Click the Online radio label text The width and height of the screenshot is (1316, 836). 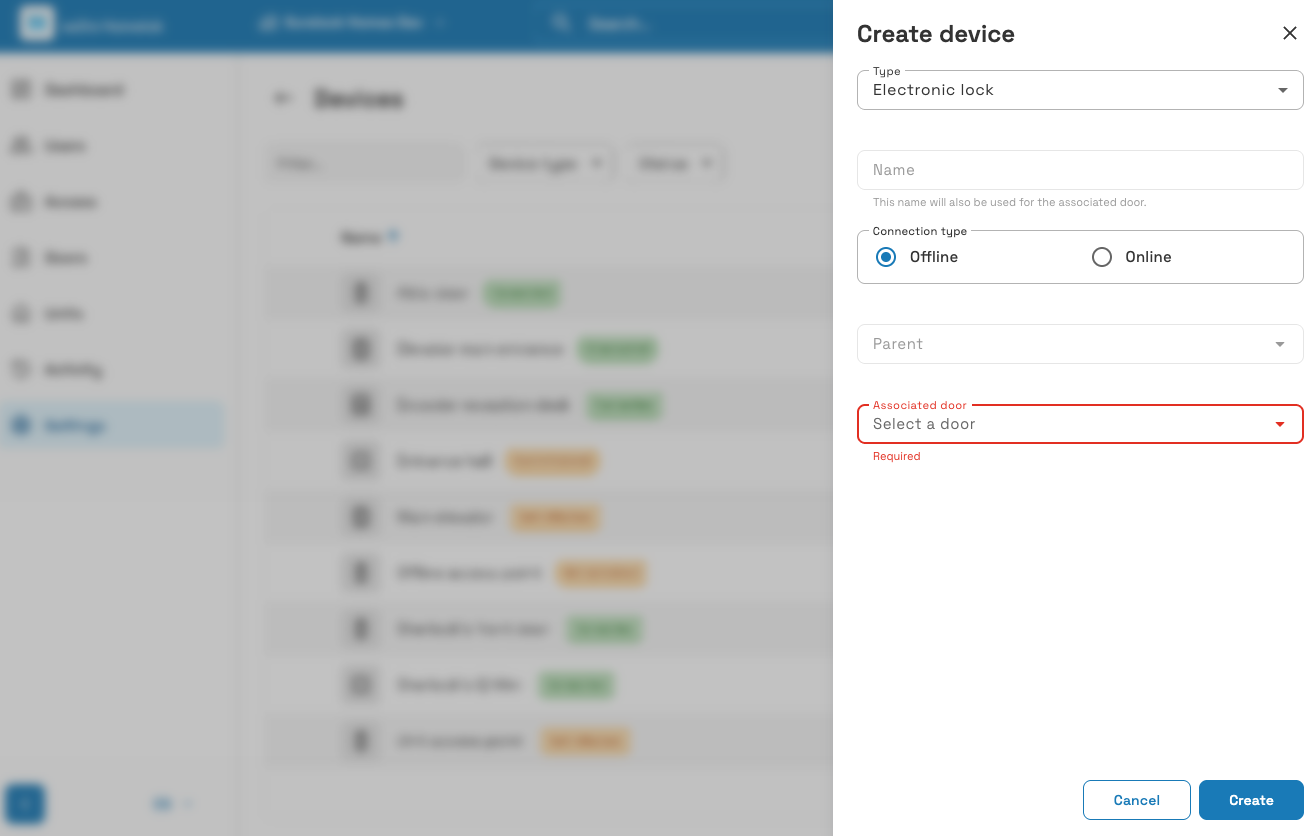1148,257
